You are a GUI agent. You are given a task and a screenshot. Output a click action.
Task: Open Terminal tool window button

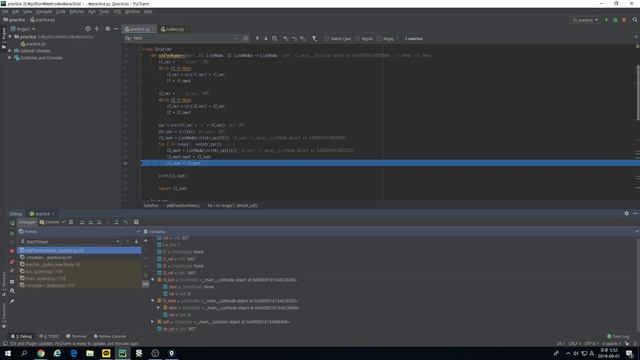(76, 336)
